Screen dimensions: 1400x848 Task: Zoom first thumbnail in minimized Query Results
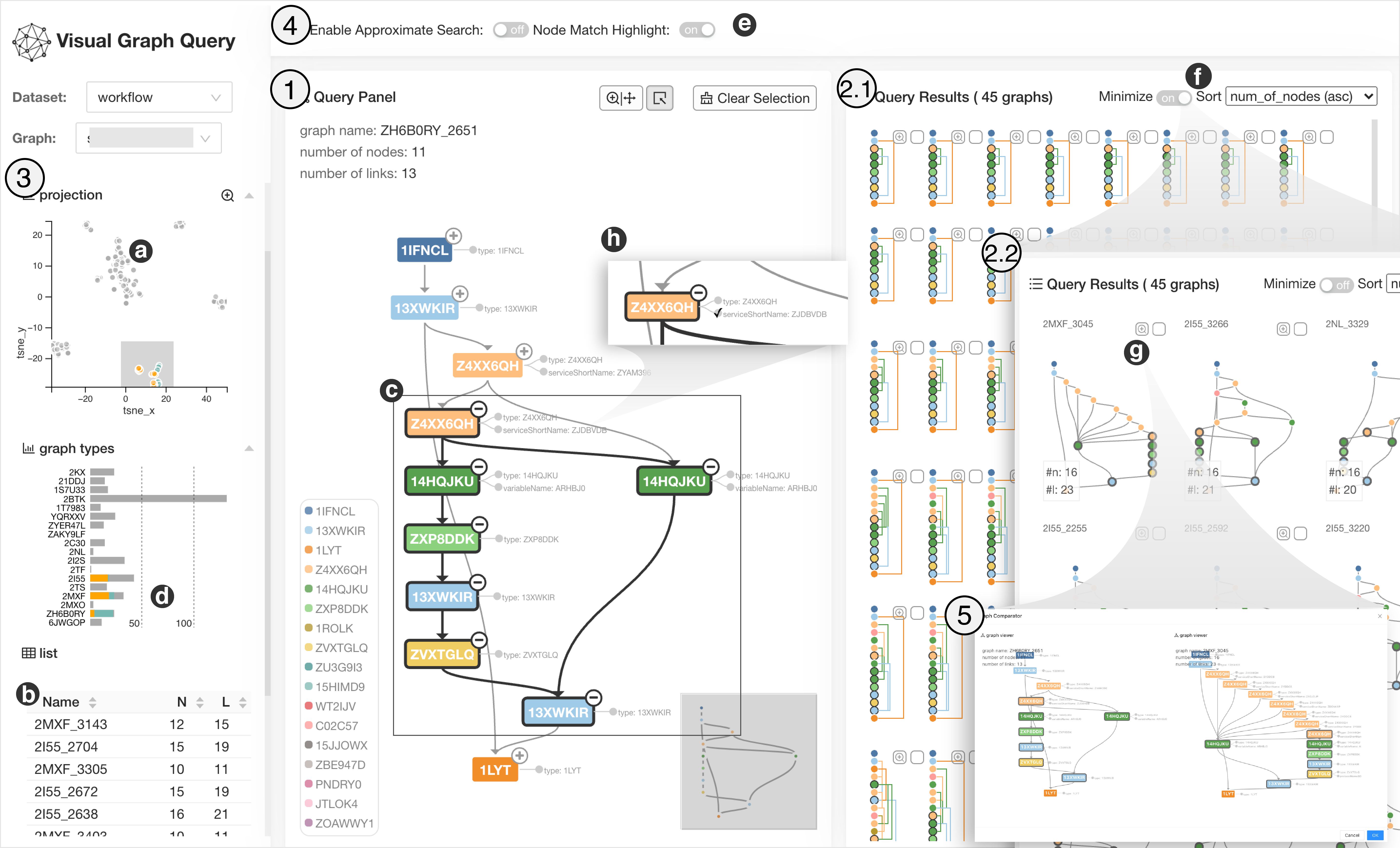click(x=899, y=137)
